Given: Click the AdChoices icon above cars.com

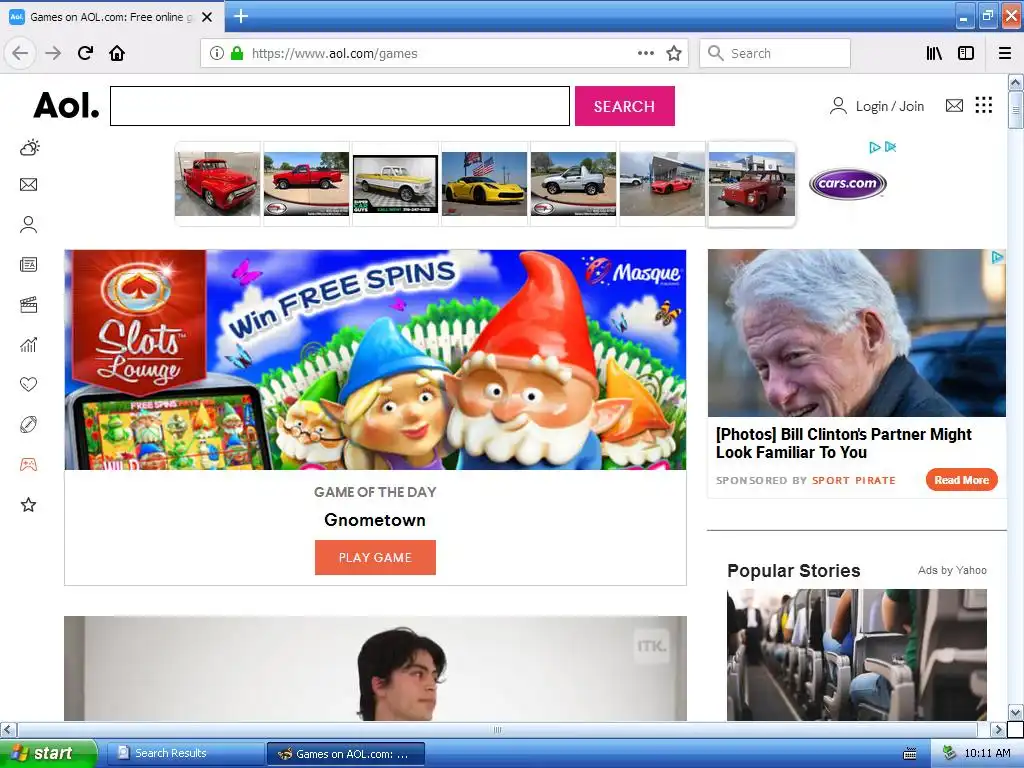Looking at the screenshot, I should pyautogui.click(x=874, y=148).
